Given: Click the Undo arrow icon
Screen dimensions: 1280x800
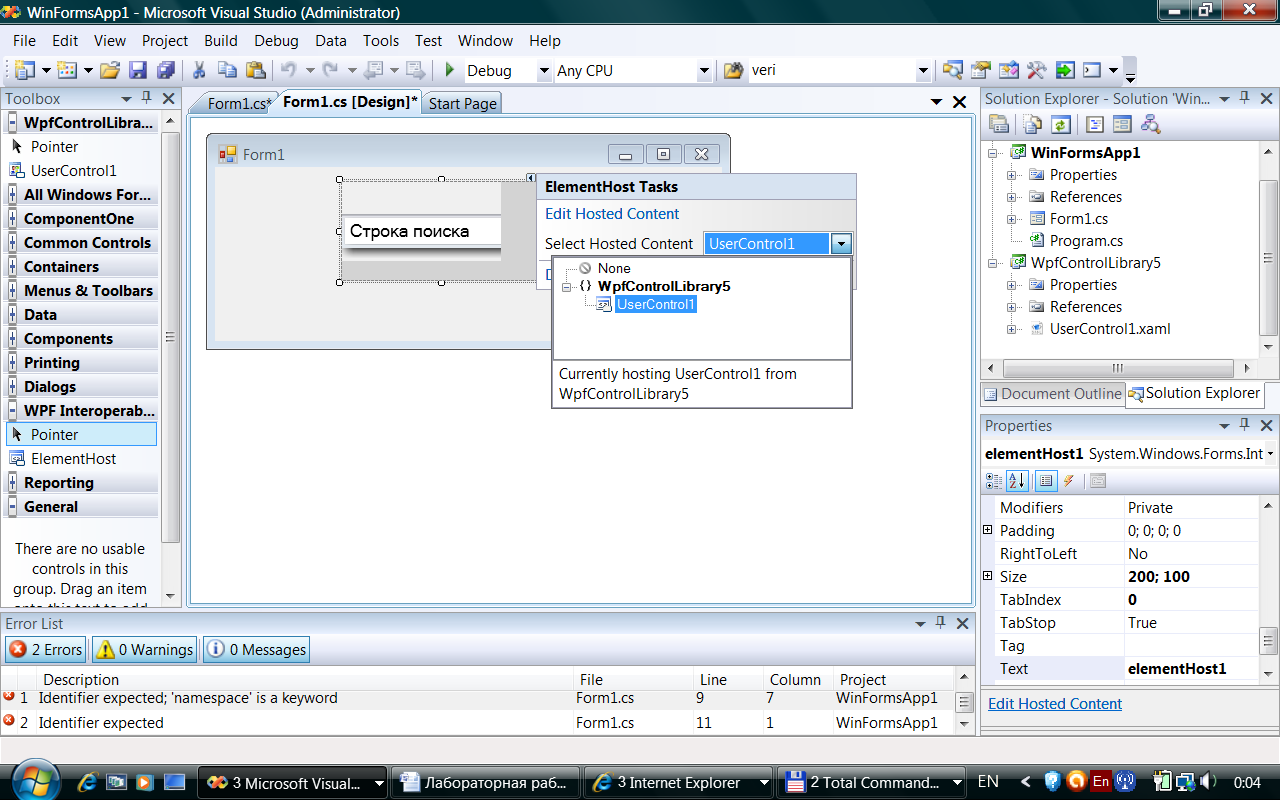Looking at the screenshot, I should point(288,70).
